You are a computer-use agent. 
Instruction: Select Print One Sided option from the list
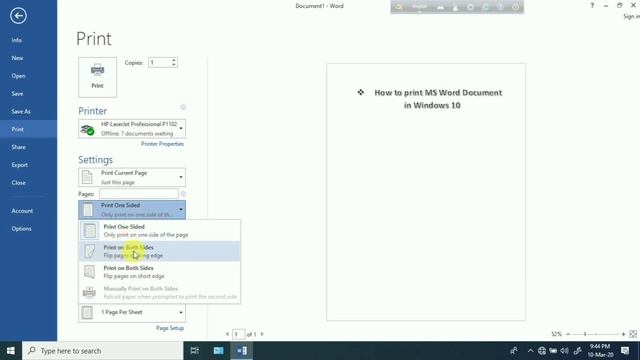(x=160, y=231)
